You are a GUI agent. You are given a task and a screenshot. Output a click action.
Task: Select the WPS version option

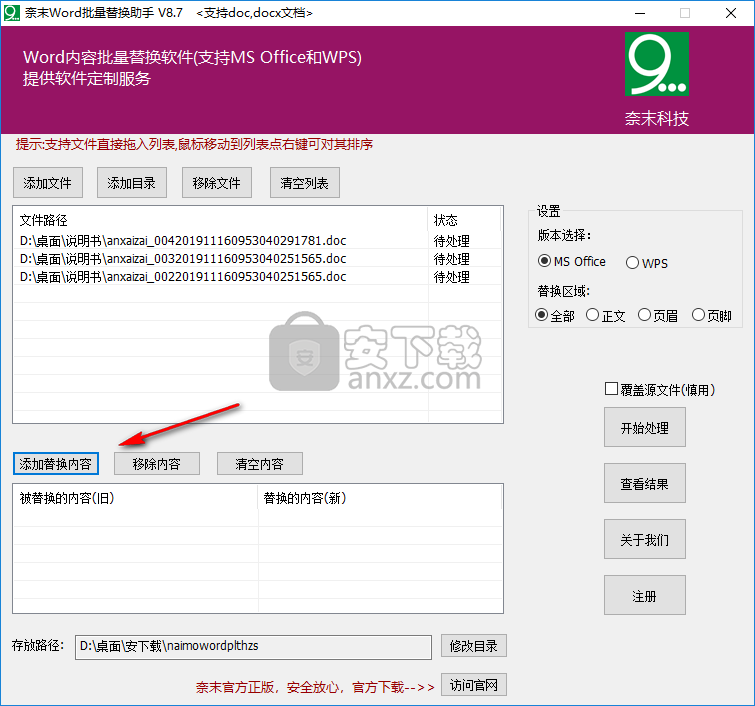[632, 263]
